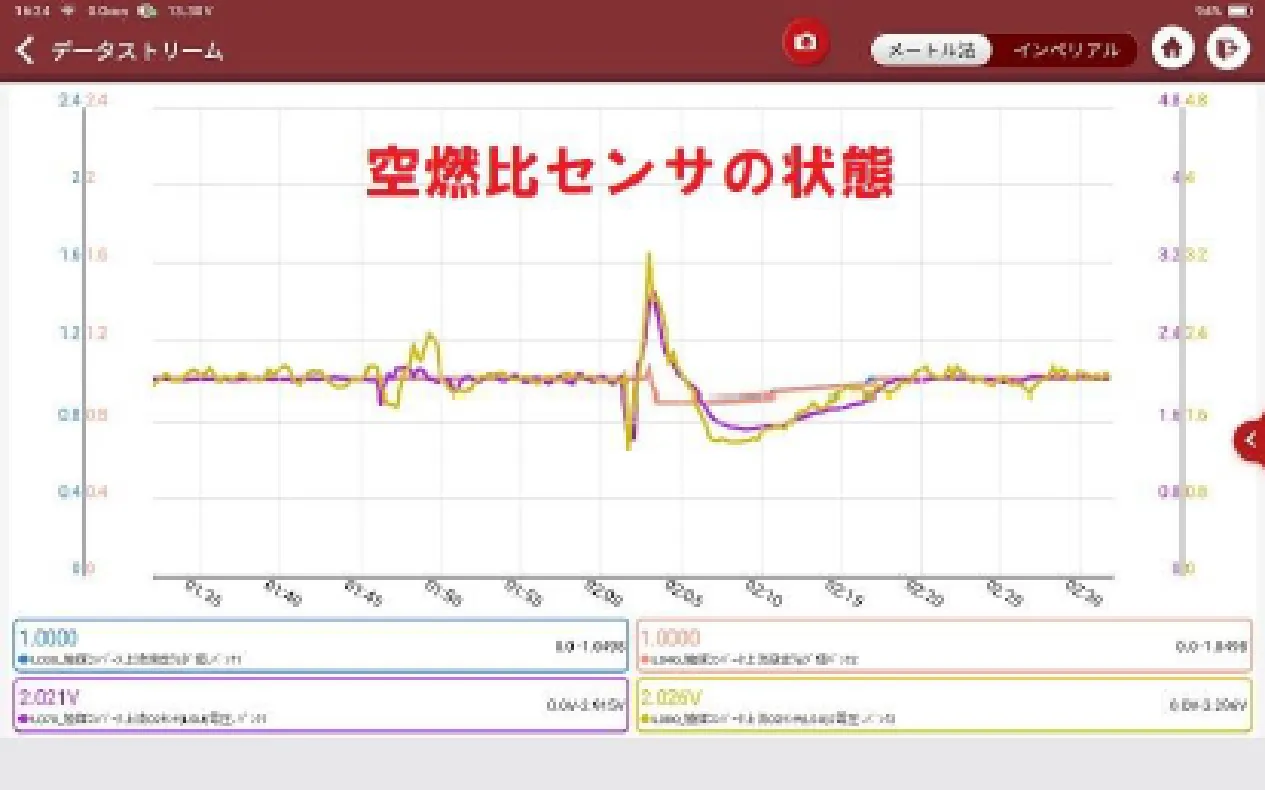
Task: Take a screenshot with the camera icon
Action: [806, 43]
